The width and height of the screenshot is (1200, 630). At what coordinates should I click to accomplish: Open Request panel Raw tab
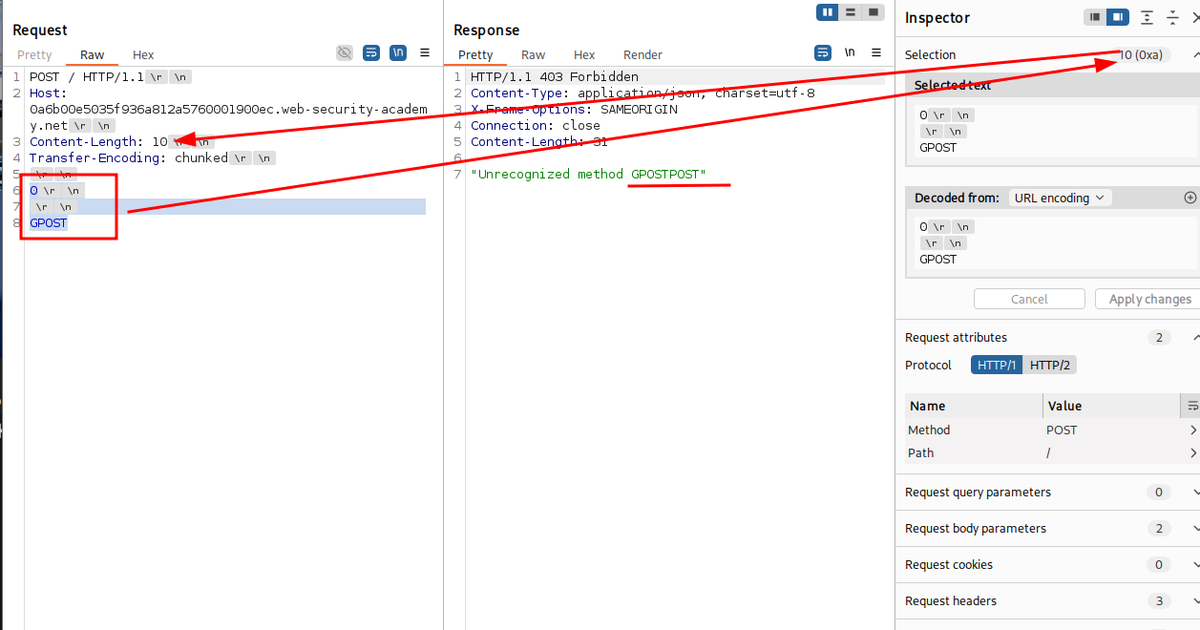coord(92,55)
